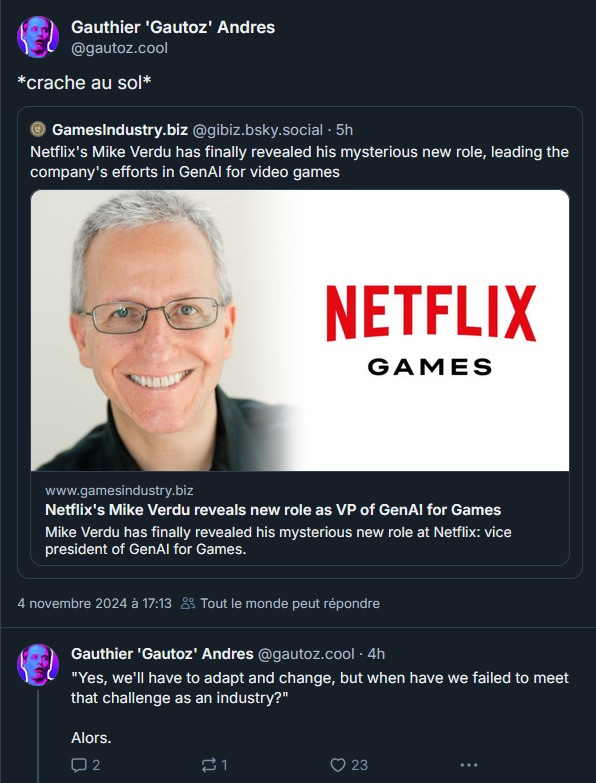Like the reply with the heart icon

338,765
